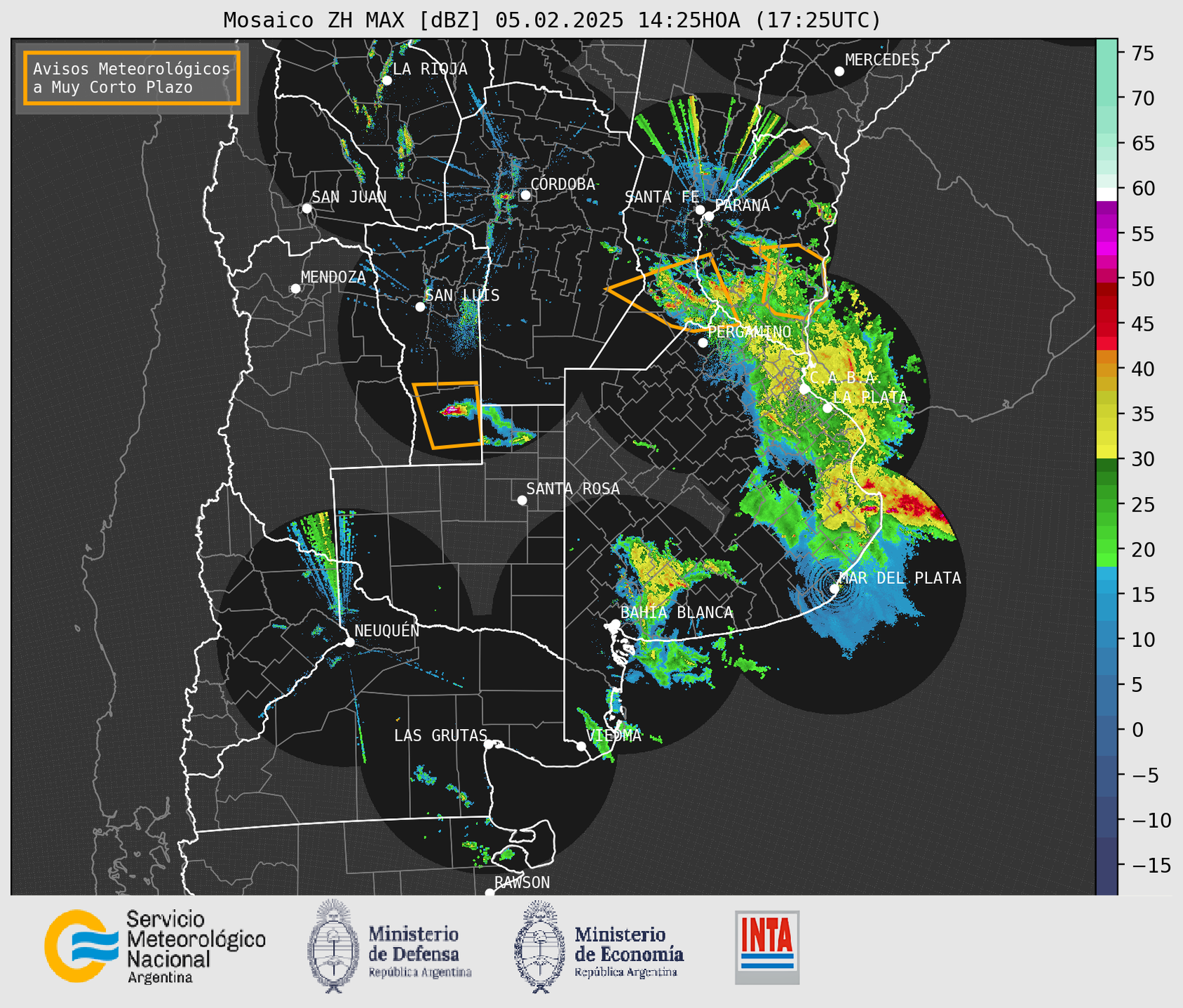Screen dimensions: 1183x1008
Task: Click the 30 label on the color scale
Action: [1142, 459]
